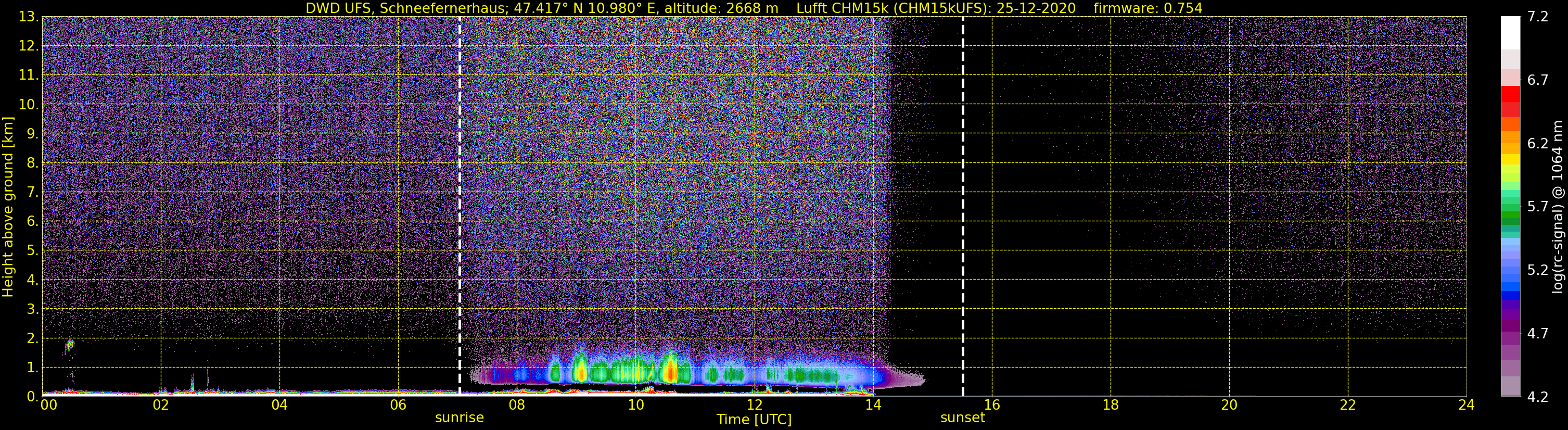
Task: Select the "Height above ground [km]" axis title
Action: 8,207
